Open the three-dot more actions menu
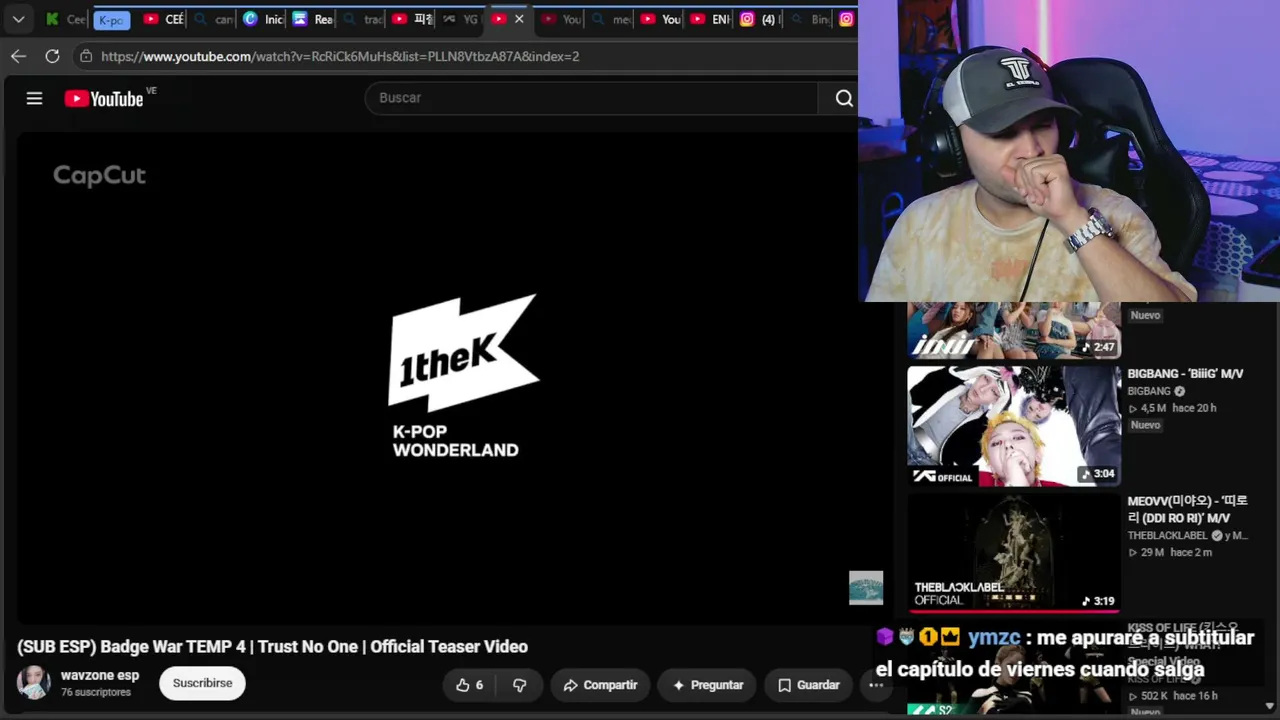 876,685
